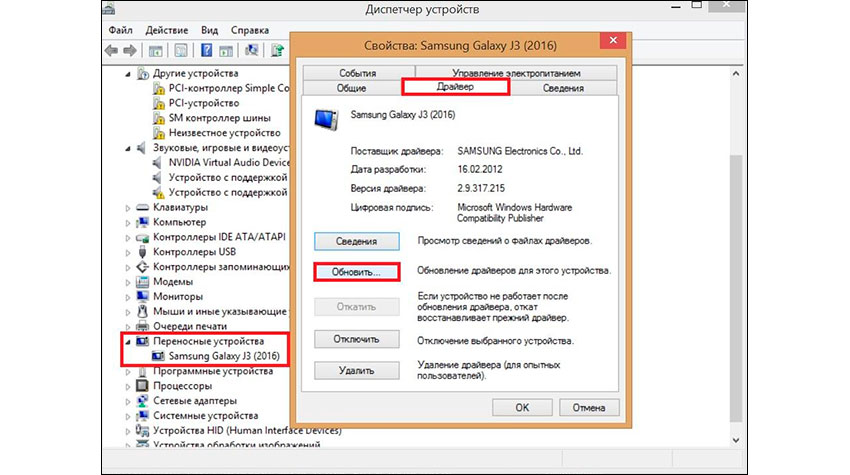Select the Клавиатуры keyboard icon
The height and width of the screenshot is (475, 850).
click(142, 207)
